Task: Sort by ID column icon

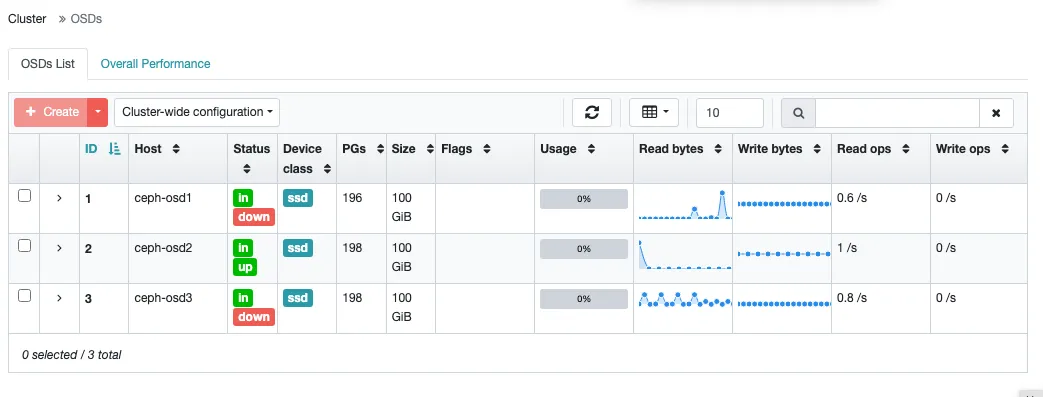Action: pyautogui.click(x=114, y=149)
